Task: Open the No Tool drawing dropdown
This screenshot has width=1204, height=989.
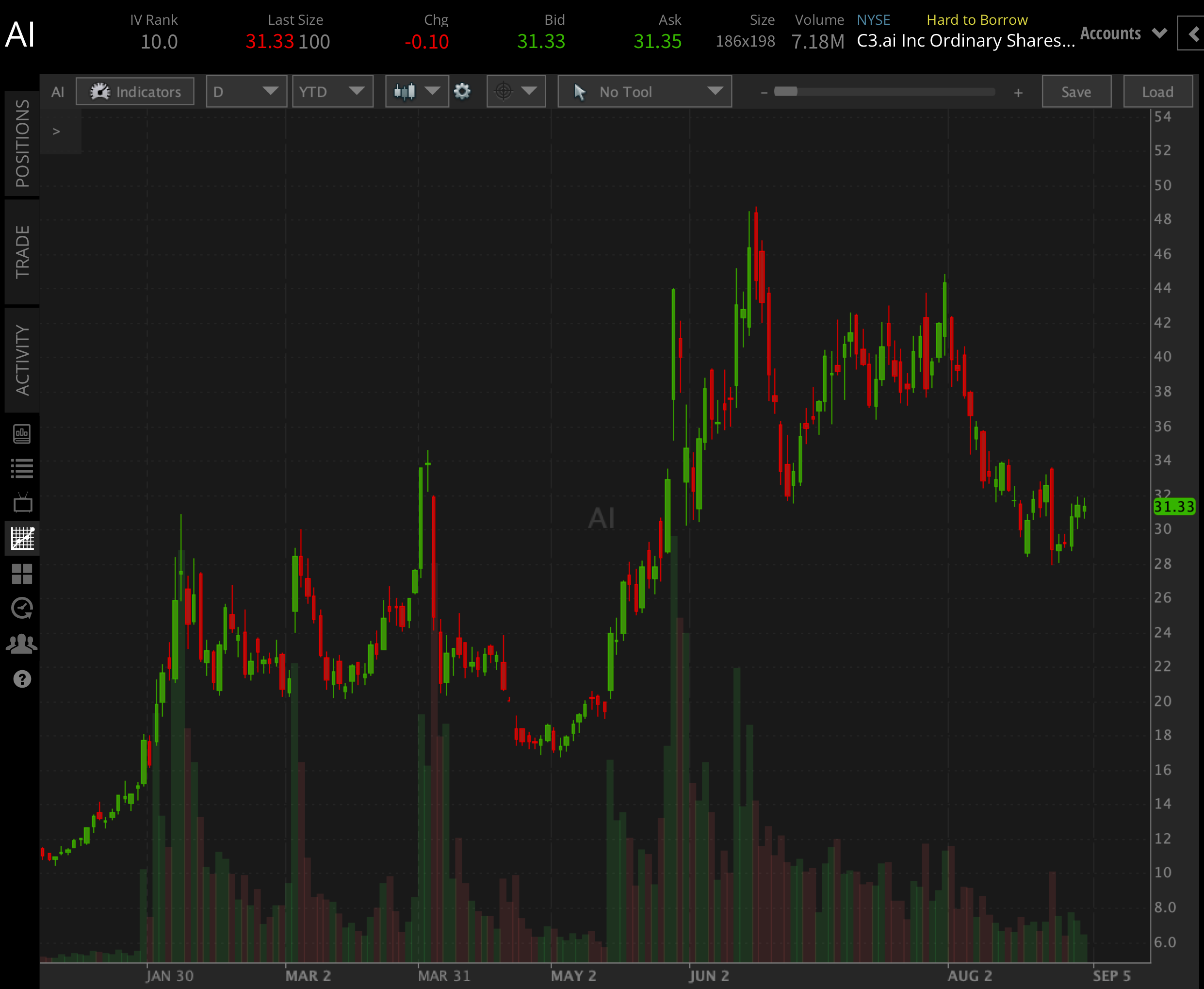Action: [644, 92]
